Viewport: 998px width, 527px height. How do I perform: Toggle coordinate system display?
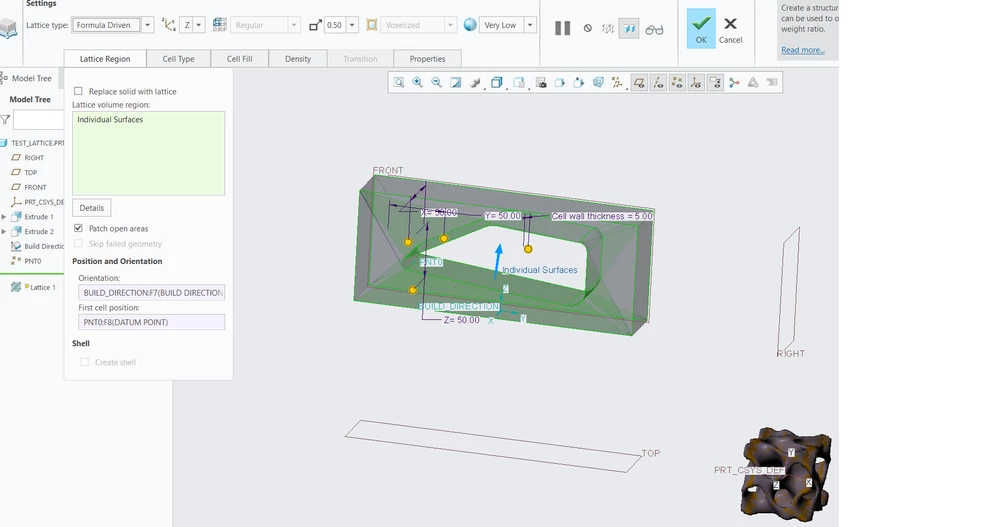[x=696, y=83]
